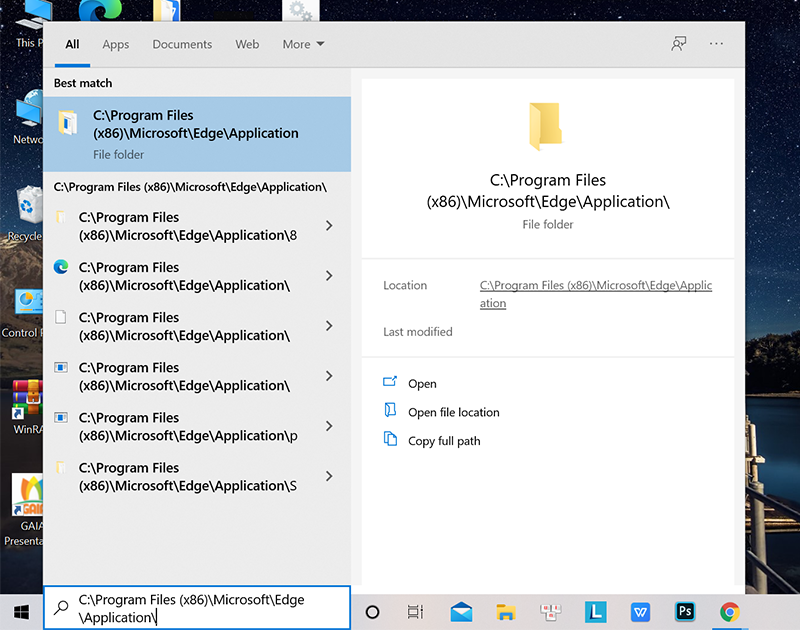Open the Mail app from taskbar
Viewport: 800px width, 630px height.
pos(461,612)
